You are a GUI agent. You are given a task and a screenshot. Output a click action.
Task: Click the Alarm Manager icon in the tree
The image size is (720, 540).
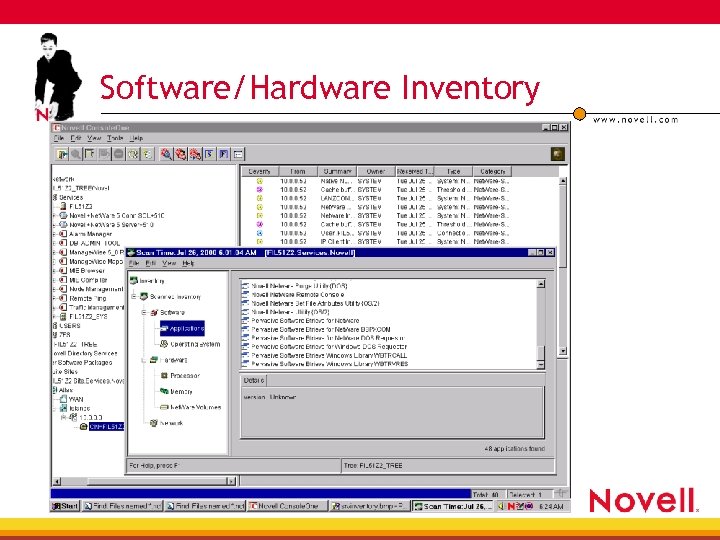pos(63,234)
